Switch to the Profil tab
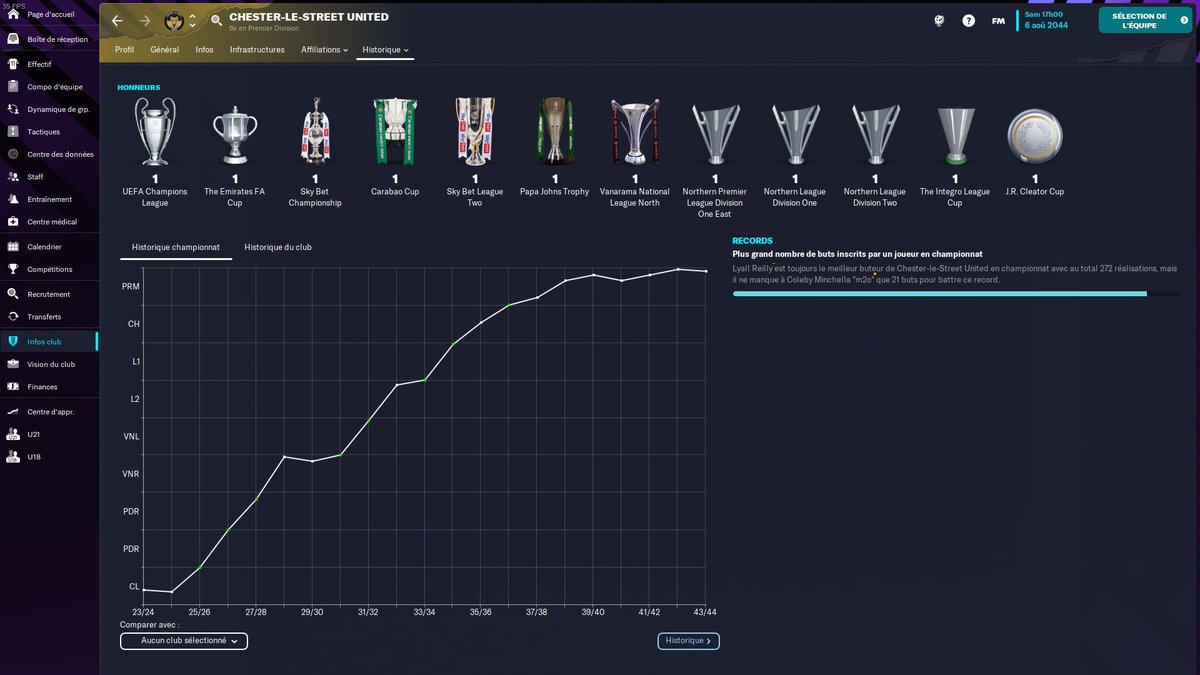The width and height of the screenshot is (1200, 675). [x=125, y=49]
